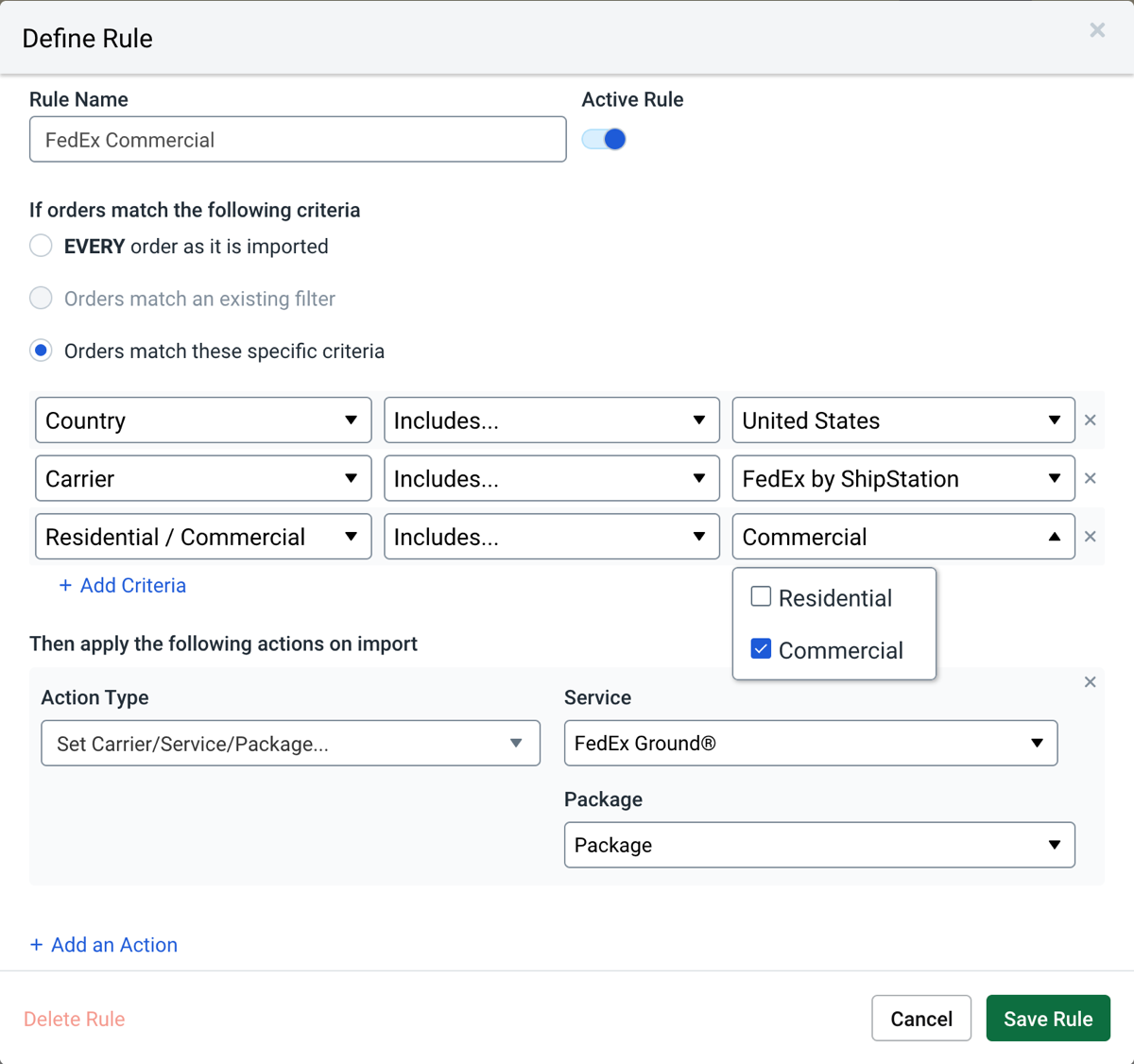This screenshot has width=1134, height=1064.
Task: Remove the Country criteria row
Action: 1090,420
